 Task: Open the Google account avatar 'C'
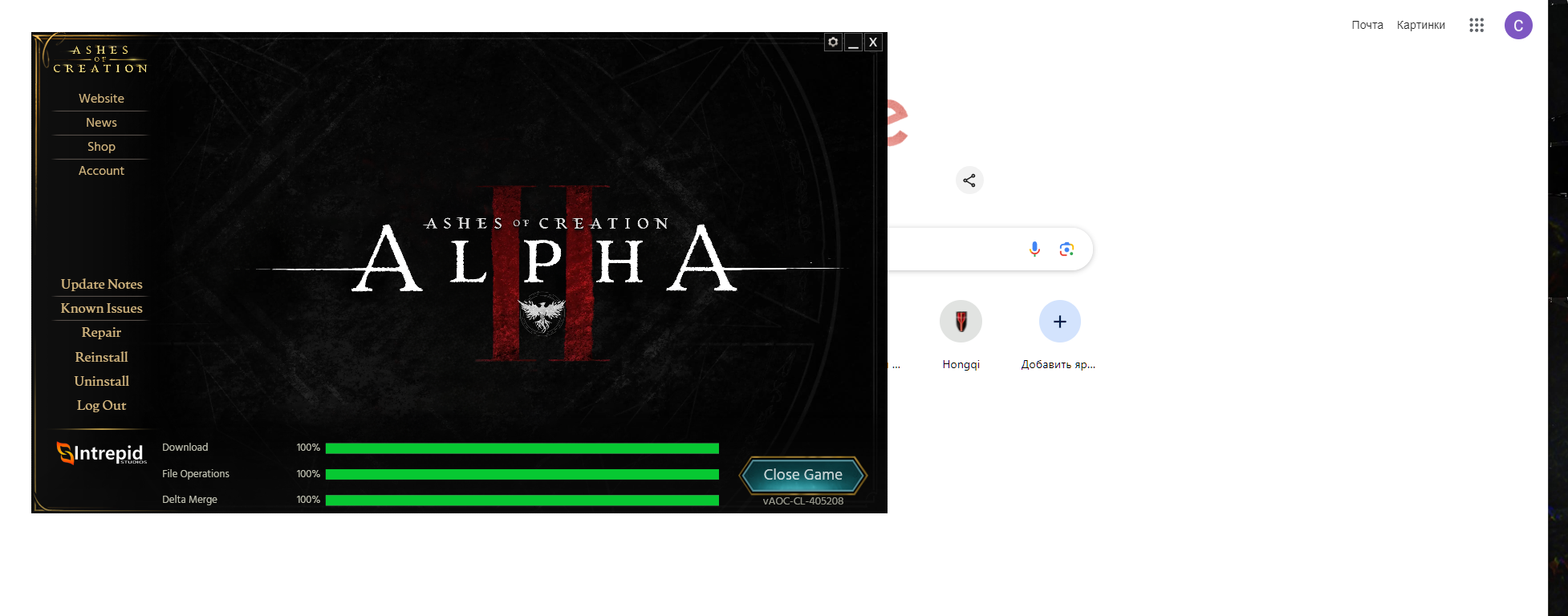pos(1518,25)
